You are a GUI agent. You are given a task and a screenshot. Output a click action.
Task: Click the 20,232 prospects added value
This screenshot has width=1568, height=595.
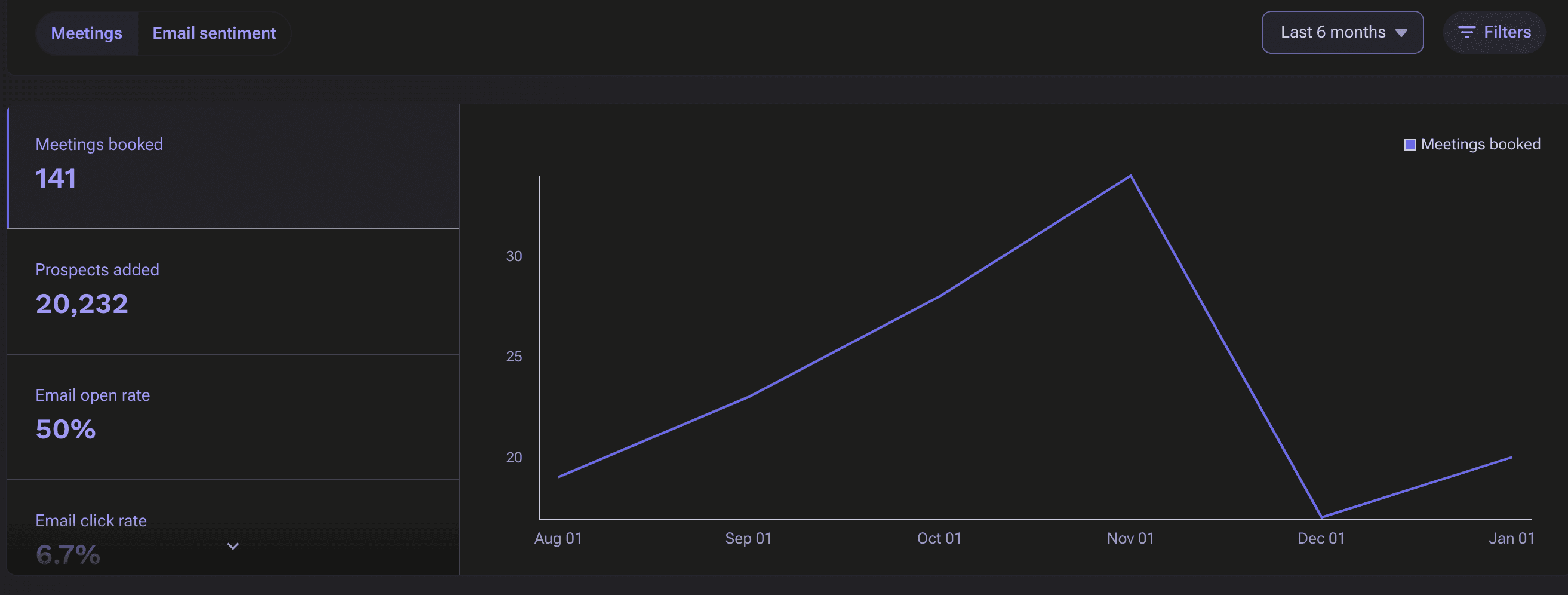point(82,304)
